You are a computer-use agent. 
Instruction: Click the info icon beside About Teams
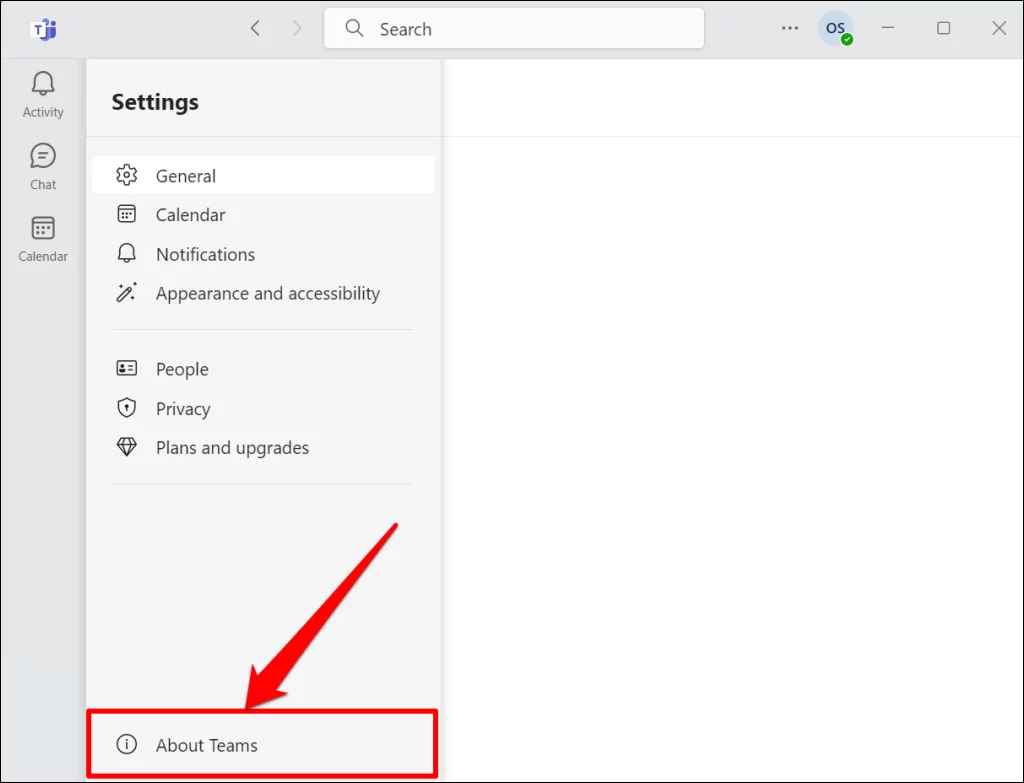click(126, 744)
